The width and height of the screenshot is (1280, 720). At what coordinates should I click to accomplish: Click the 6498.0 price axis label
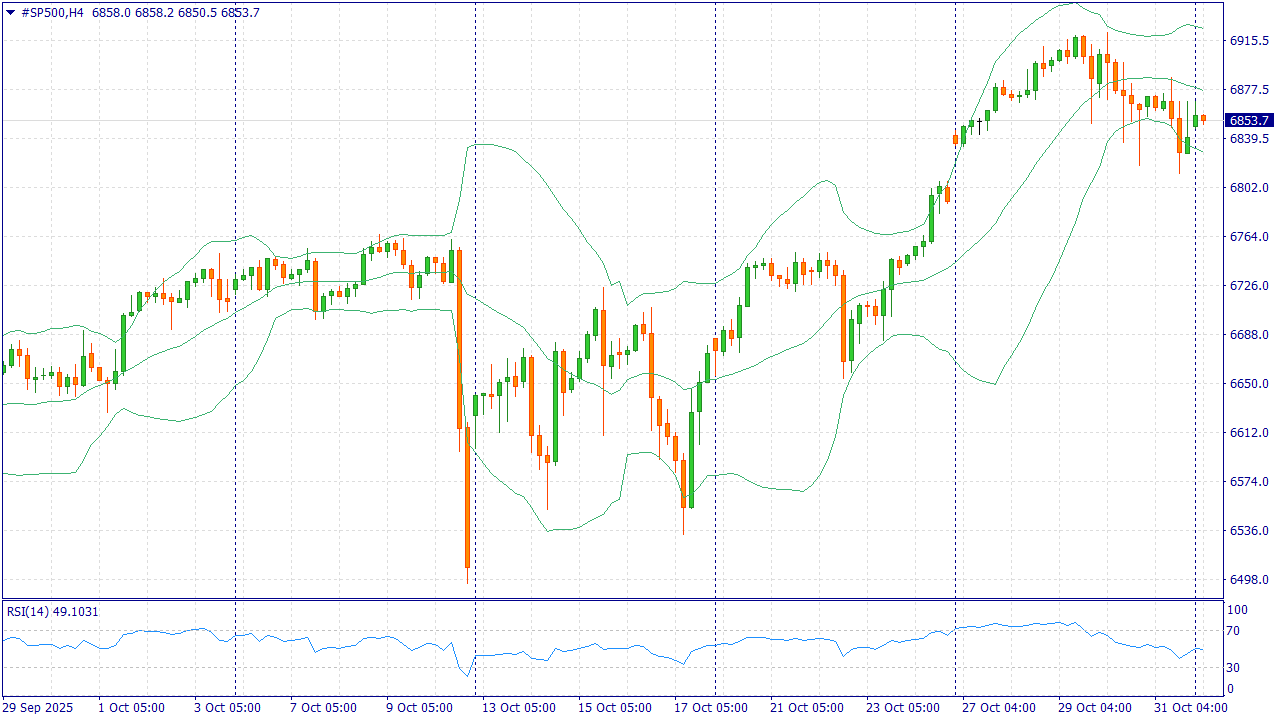click(1249, 580)
